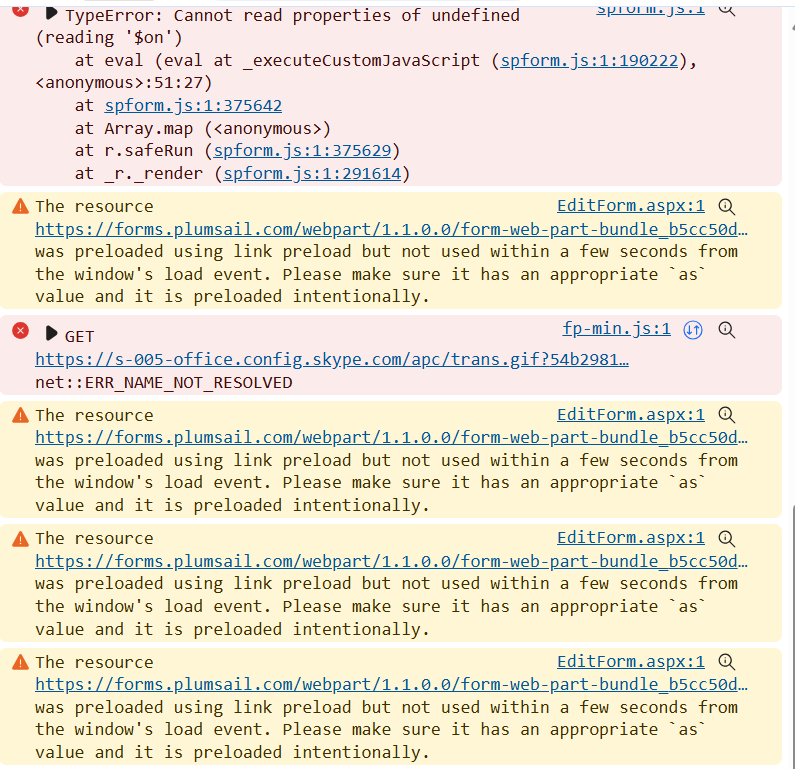Image resolution: width=795 pixels, height=769 pixels.
Task: Click magnifier icon on first preload warning
Action: 727,207
